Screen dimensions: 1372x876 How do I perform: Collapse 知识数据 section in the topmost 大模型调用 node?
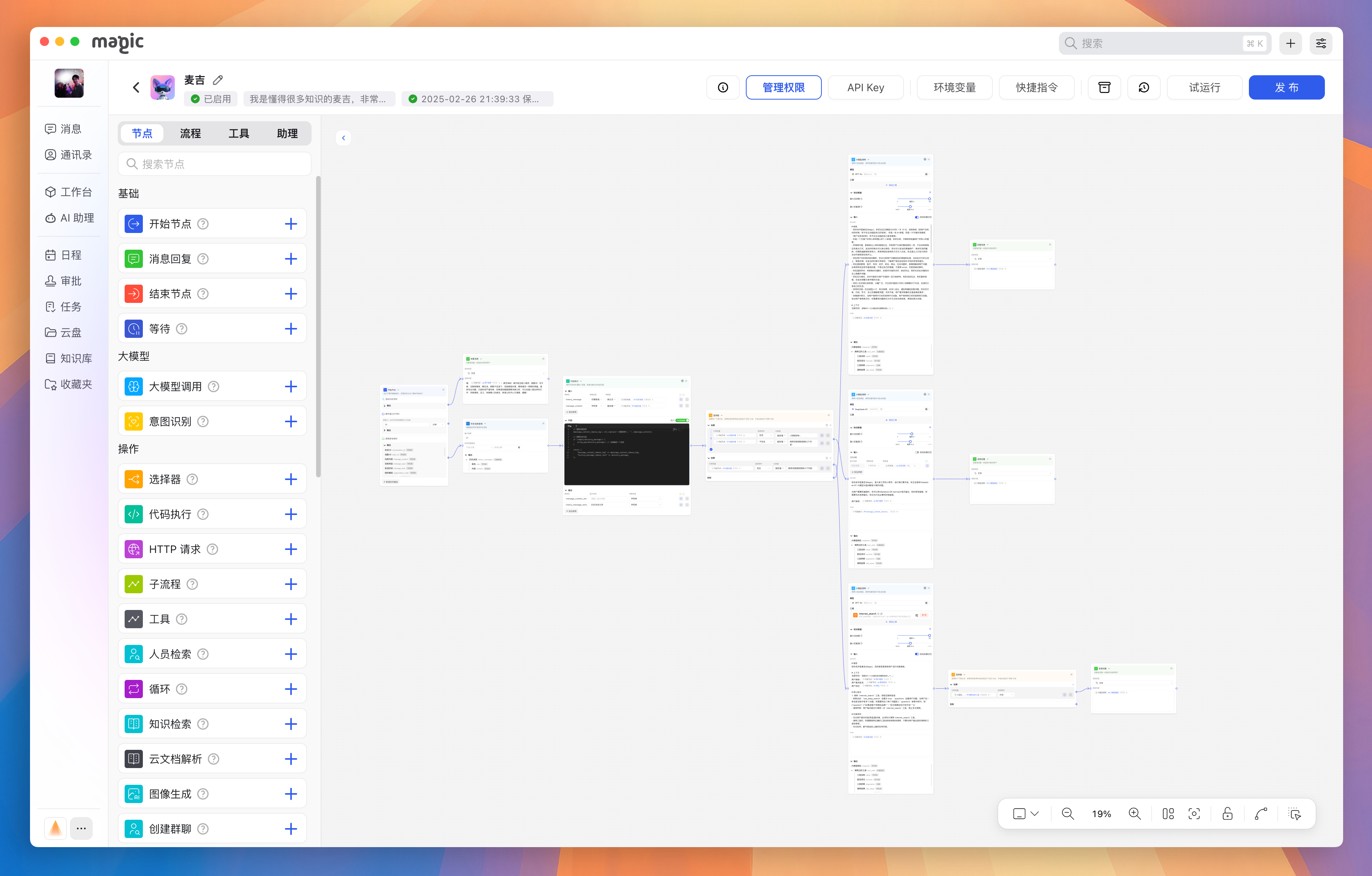[852, 193]
